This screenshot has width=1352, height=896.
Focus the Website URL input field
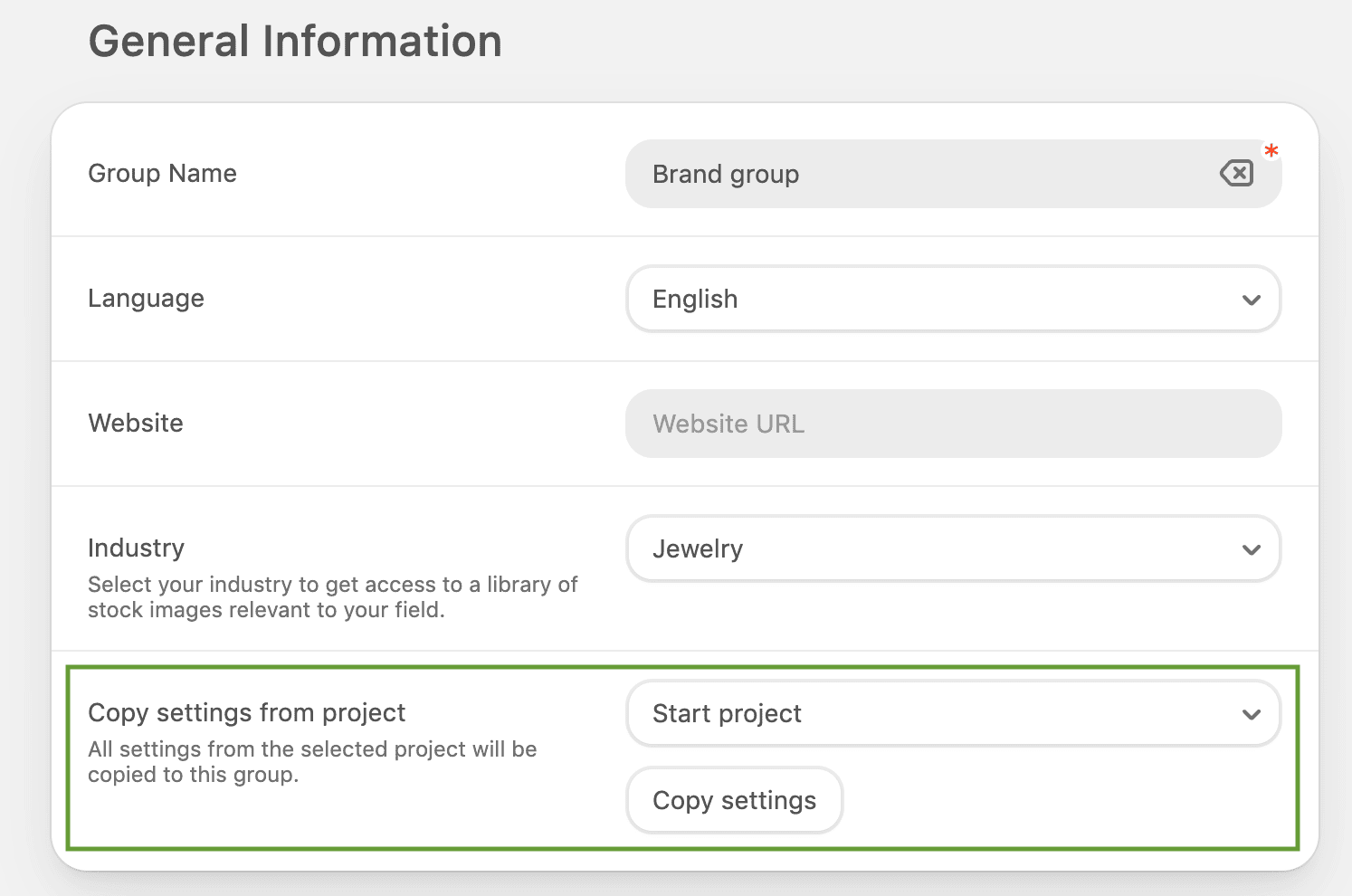953,424
